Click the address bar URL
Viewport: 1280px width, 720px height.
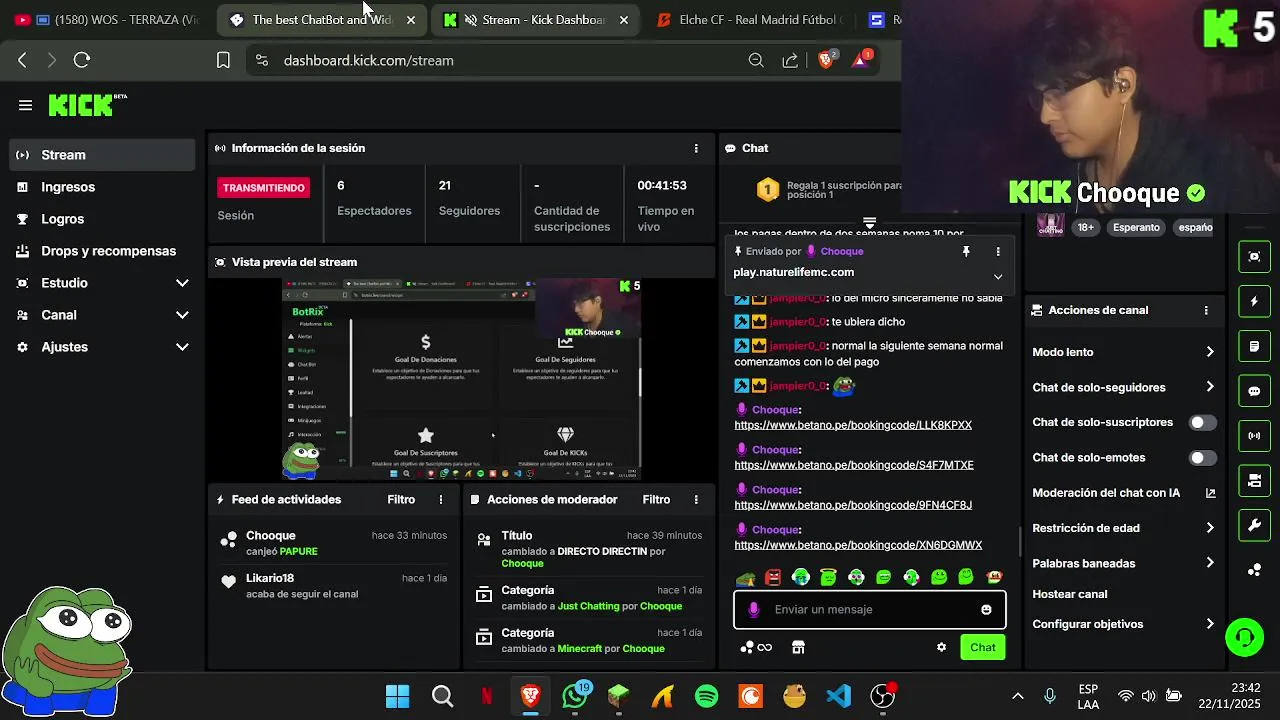point(368,60)
